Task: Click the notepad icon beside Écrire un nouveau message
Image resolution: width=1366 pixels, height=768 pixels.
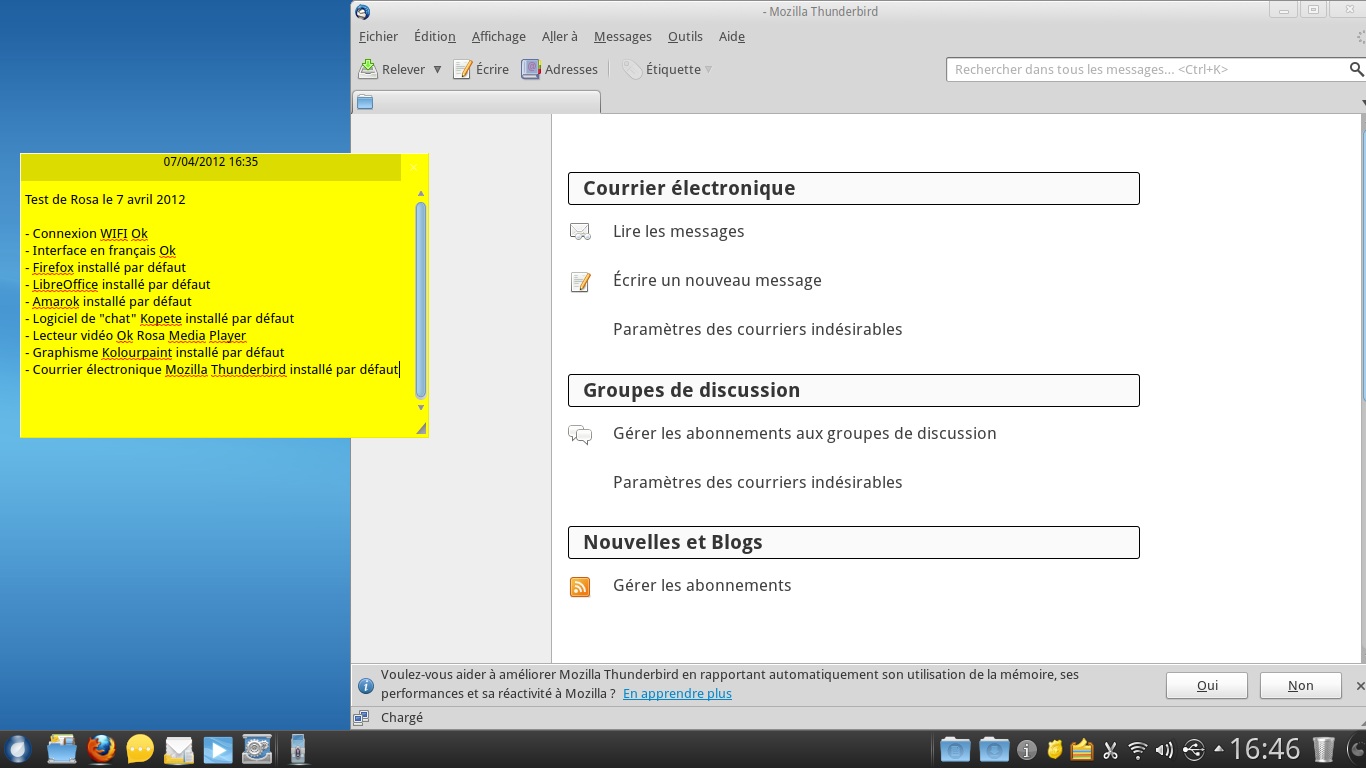Action: pyautogui.click(x=580, y=281)
